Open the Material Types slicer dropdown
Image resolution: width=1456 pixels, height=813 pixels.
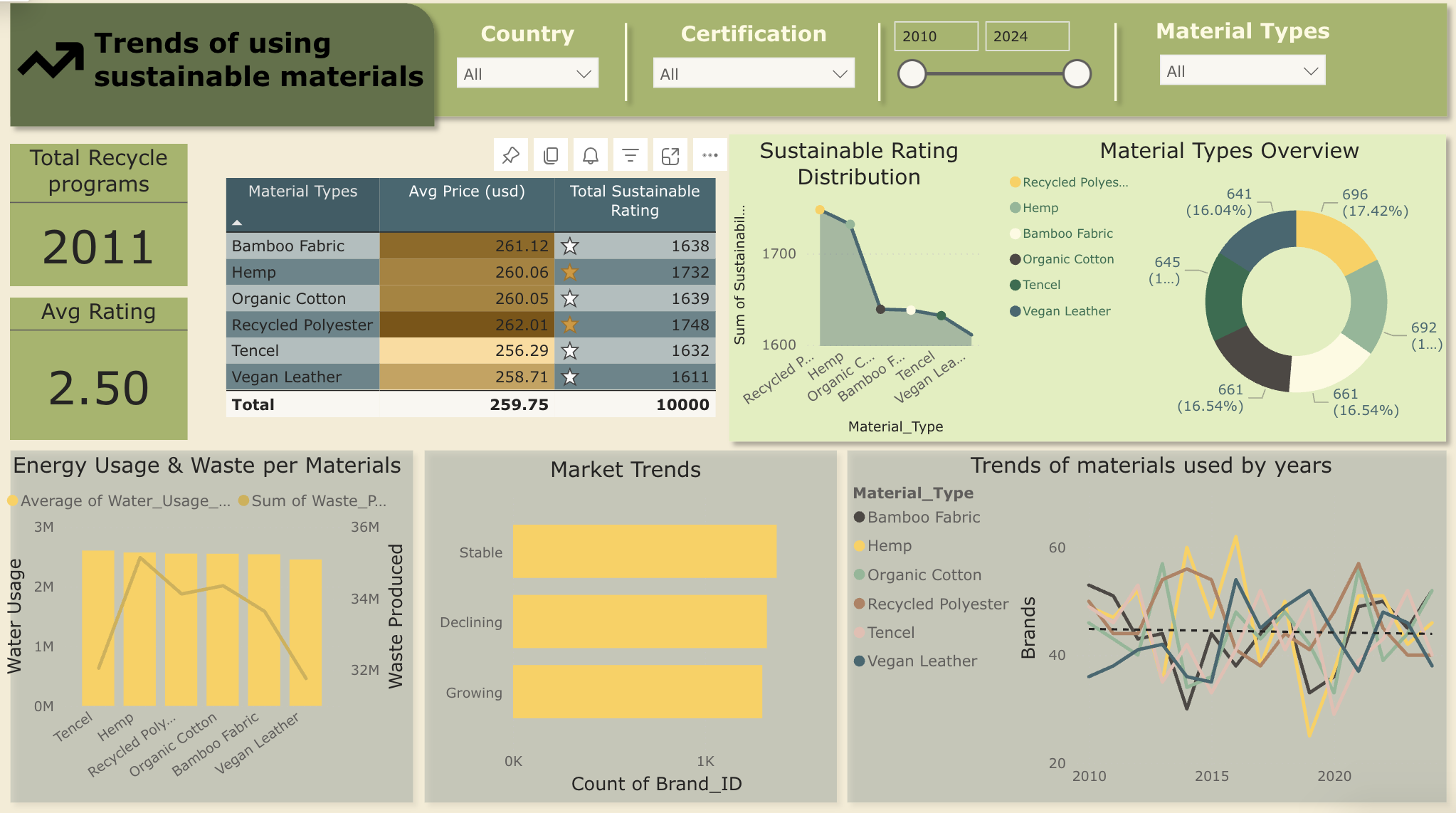tap(1242, 70)
